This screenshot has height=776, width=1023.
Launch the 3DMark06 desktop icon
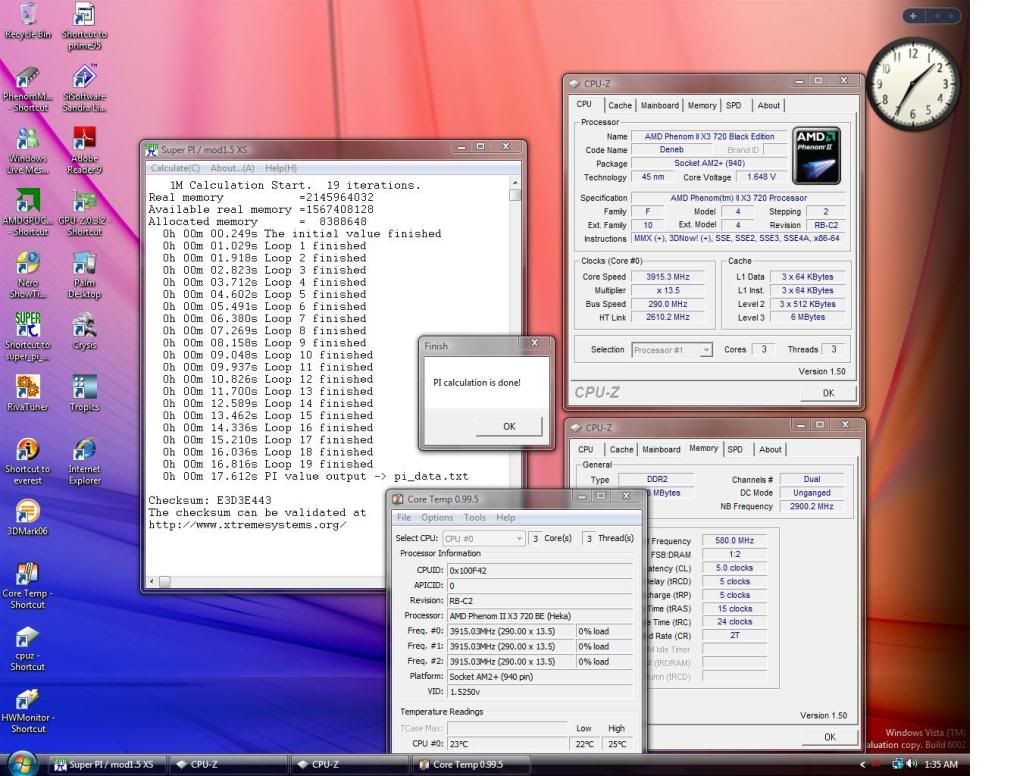tap(28, 512)
